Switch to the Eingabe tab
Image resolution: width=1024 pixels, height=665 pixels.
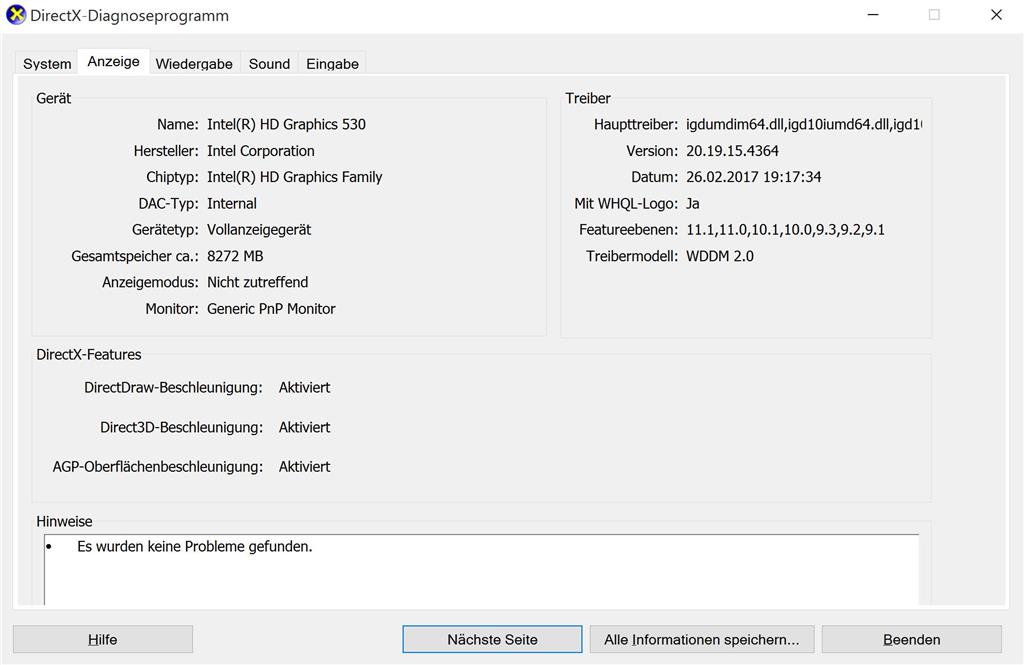coord(332,63)
